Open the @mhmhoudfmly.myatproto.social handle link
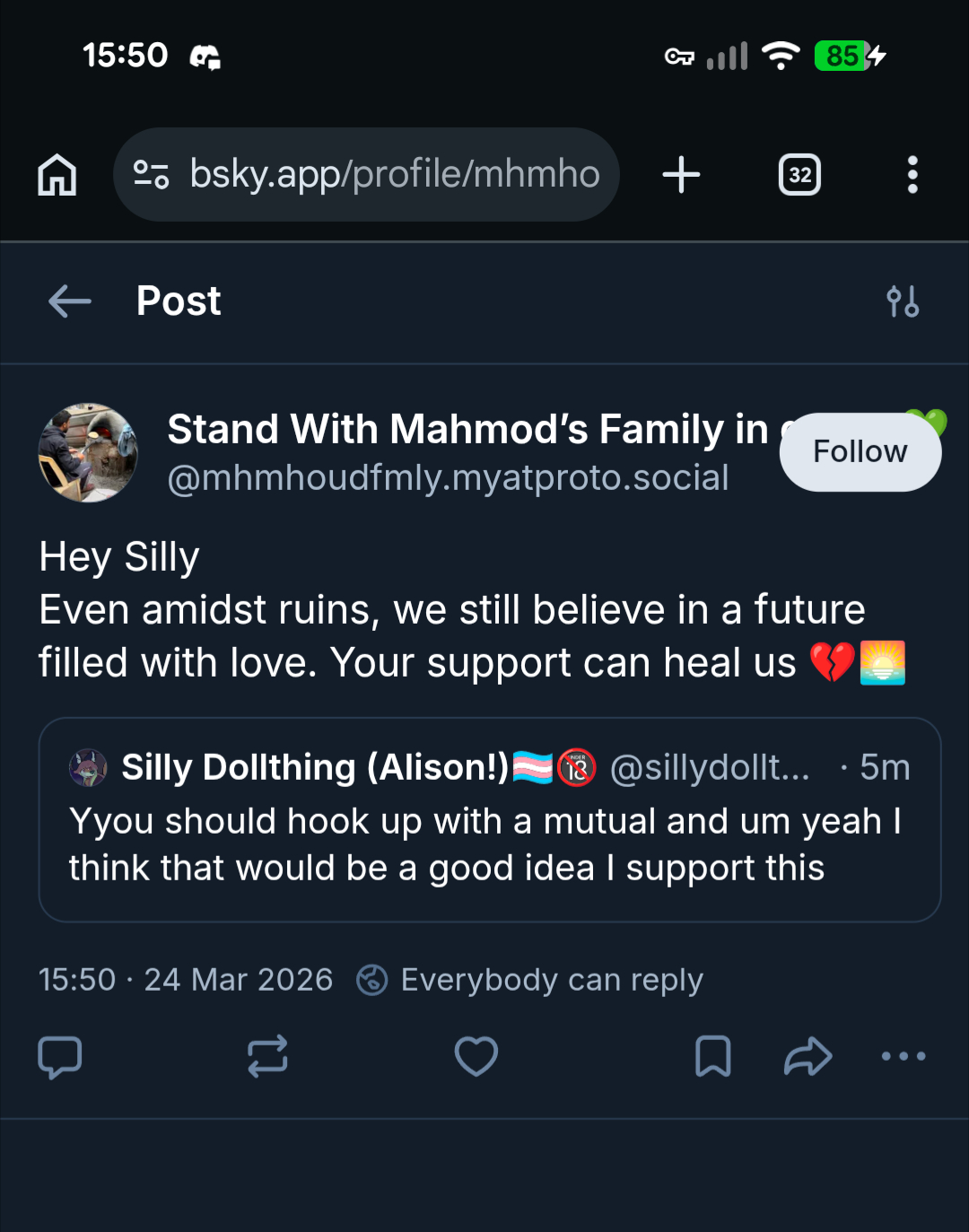 coord(448,478)
